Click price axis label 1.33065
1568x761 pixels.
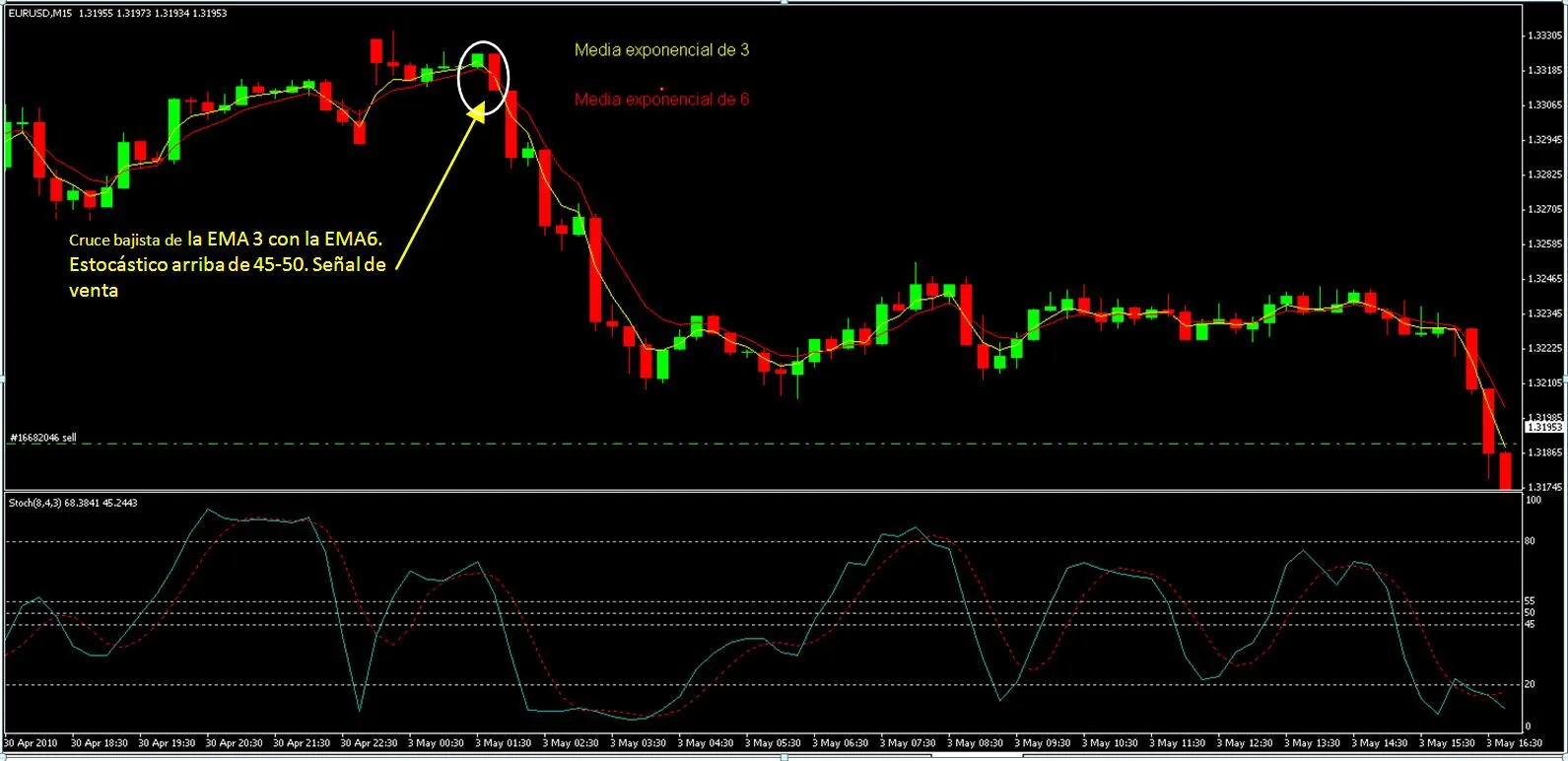(1544, 104)
